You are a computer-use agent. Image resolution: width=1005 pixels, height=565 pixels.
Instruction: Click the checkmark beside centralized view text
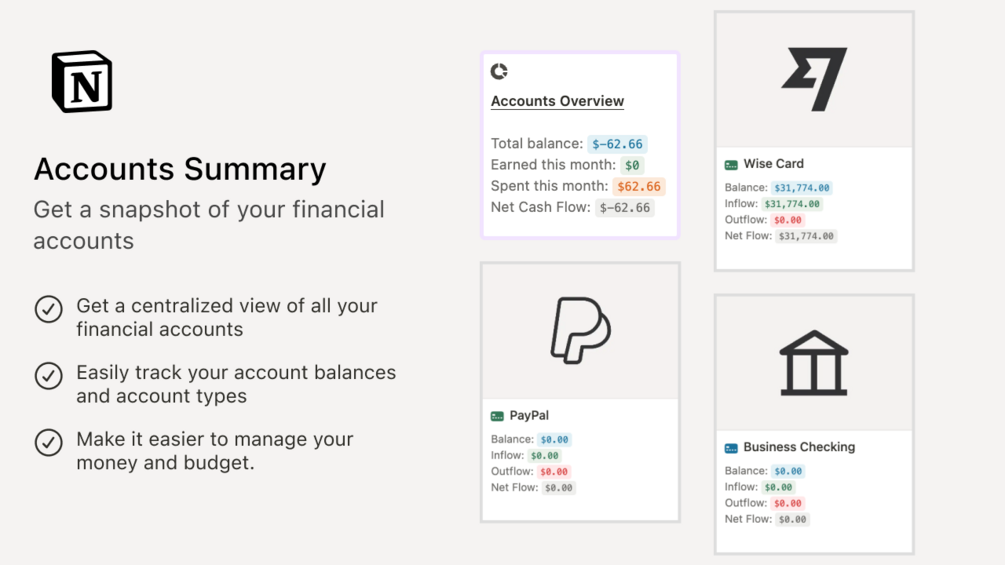(x=49, y=309)
